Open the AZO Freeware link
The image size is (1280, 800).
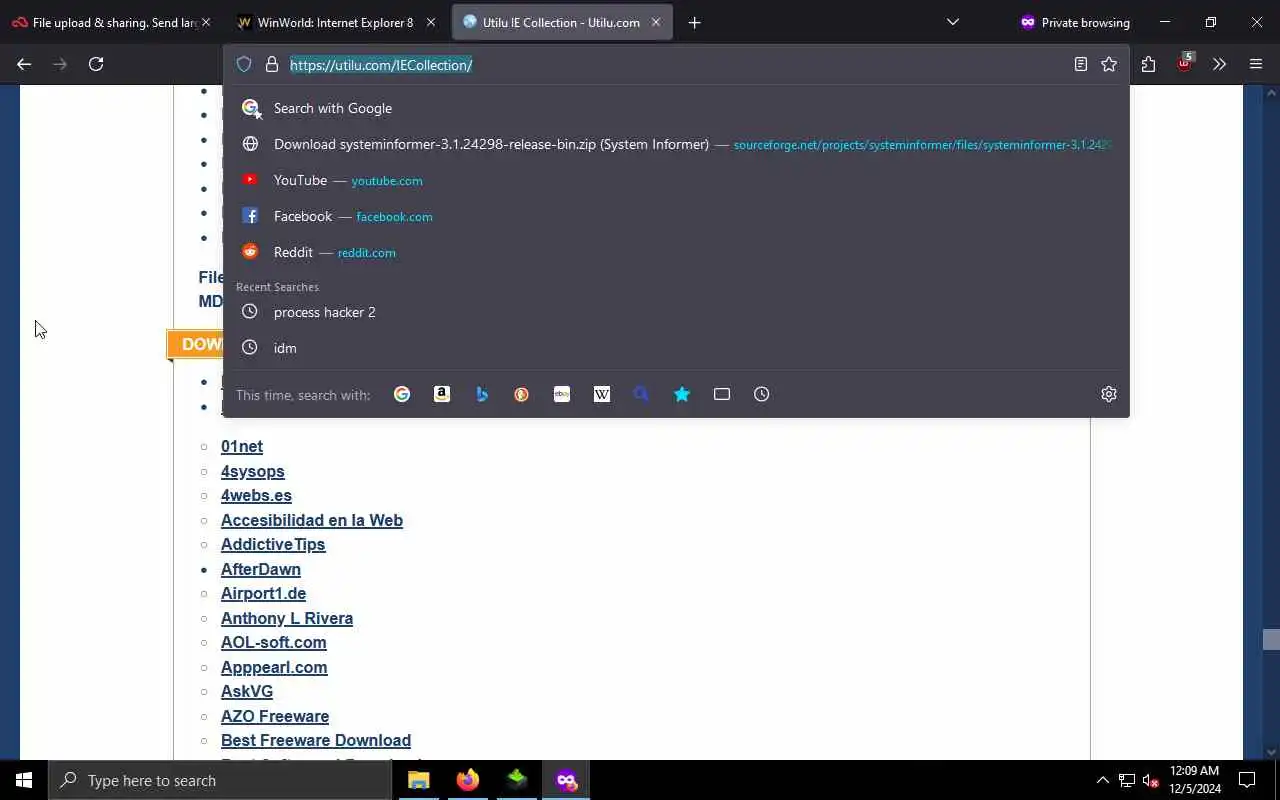point(275,716)
